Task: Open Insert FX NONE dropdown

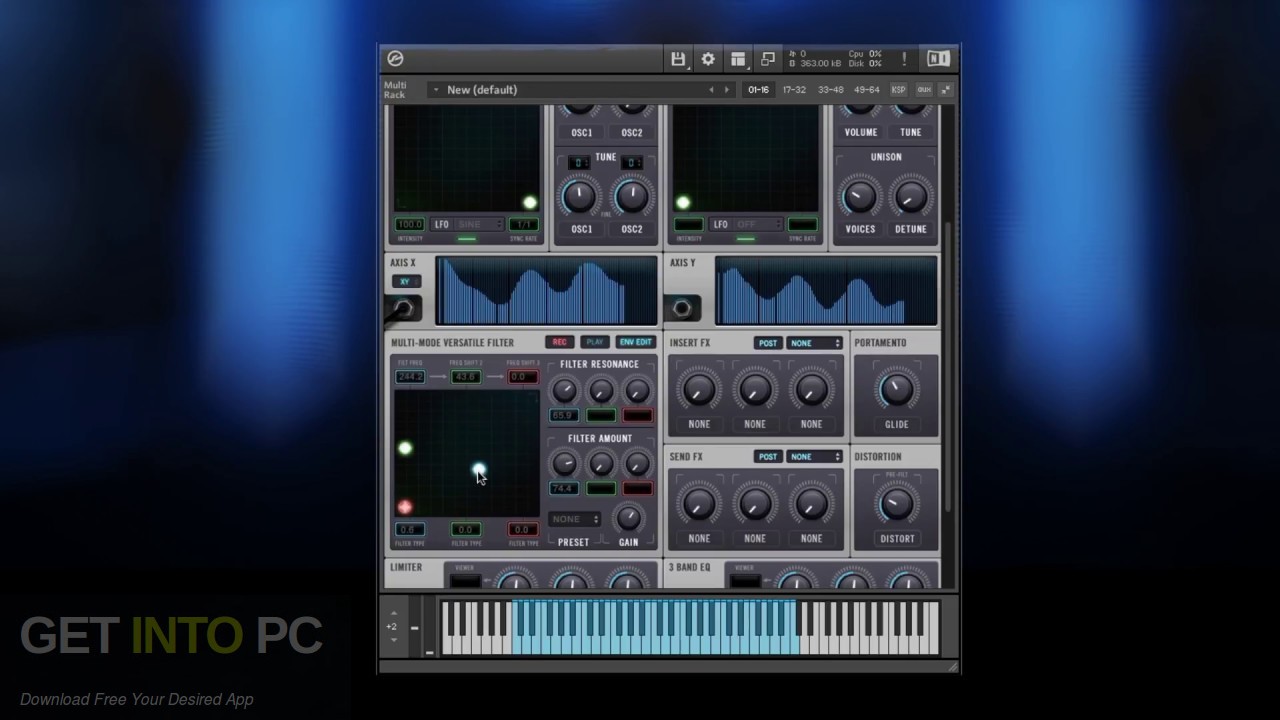Action: [814, 343]
